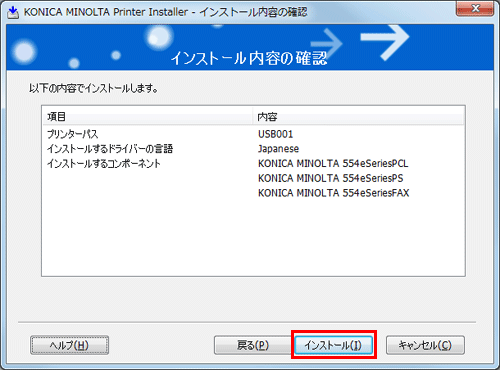This screenshot has width=500, height=370.
Task: Close the Printer Installer window
Action: (x=475, y=8)
